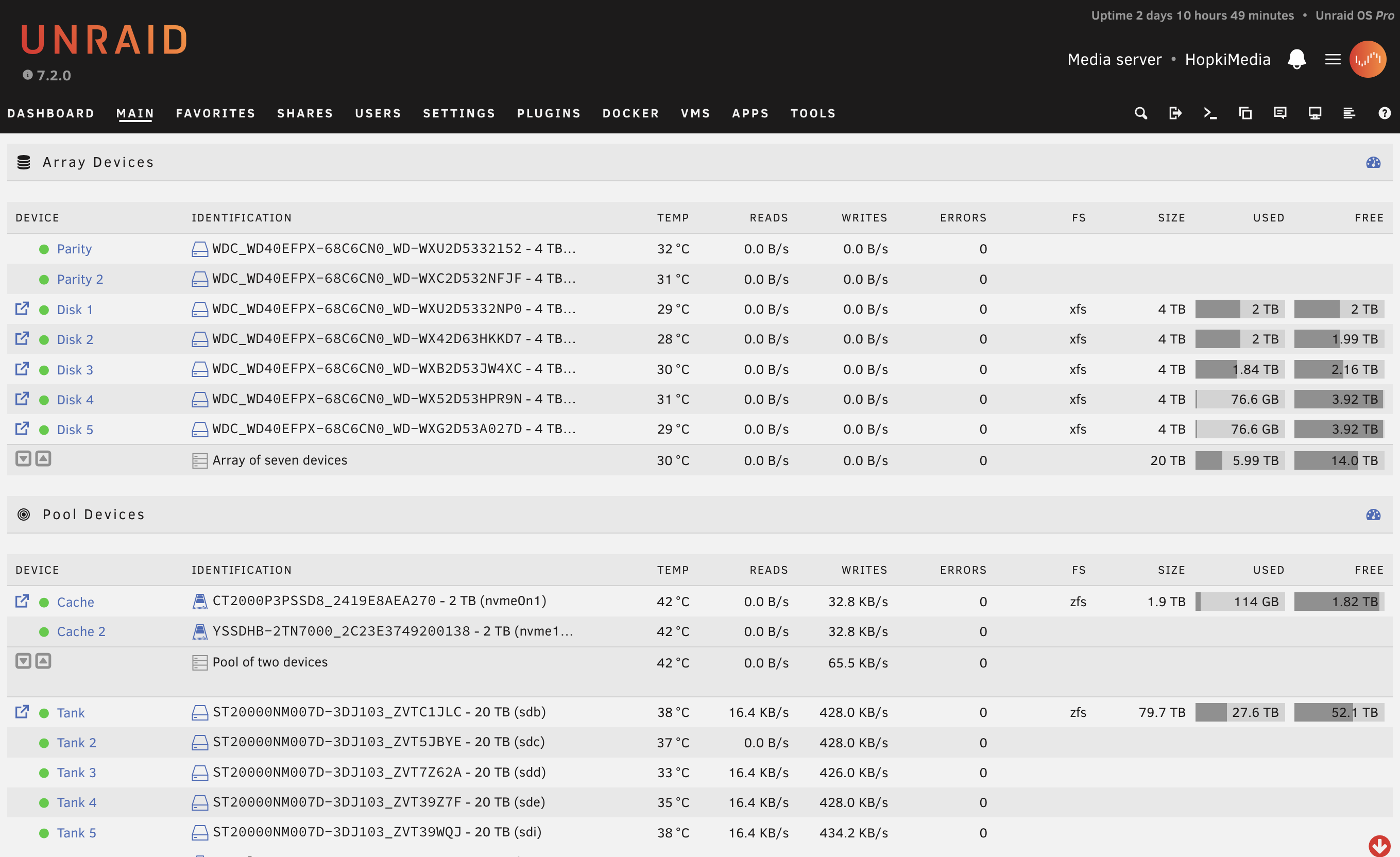Open the web terminal
Image resolution: width=1400 pixels, height=857 pixels.
pos(1210,113)
